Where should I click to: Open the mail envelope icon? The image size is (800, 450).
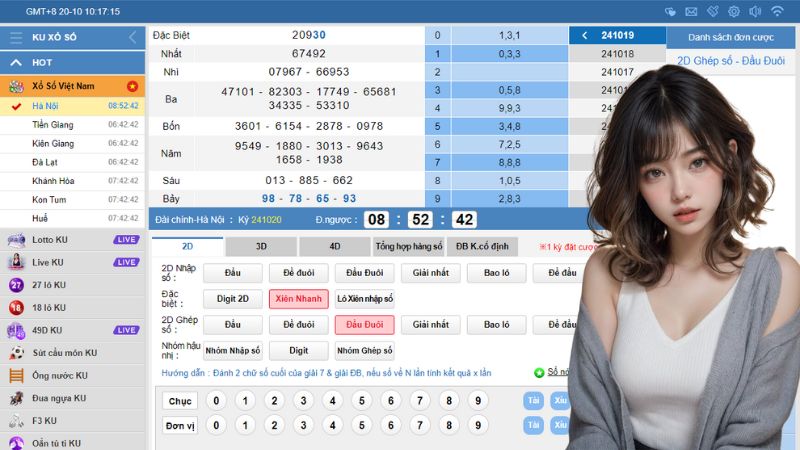690,11
